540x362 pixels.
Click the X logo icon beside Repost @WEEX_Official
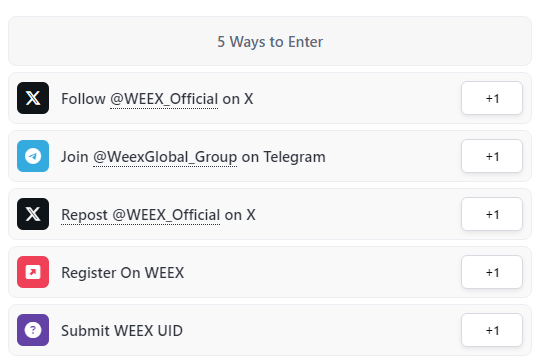[x=33, y=214]
